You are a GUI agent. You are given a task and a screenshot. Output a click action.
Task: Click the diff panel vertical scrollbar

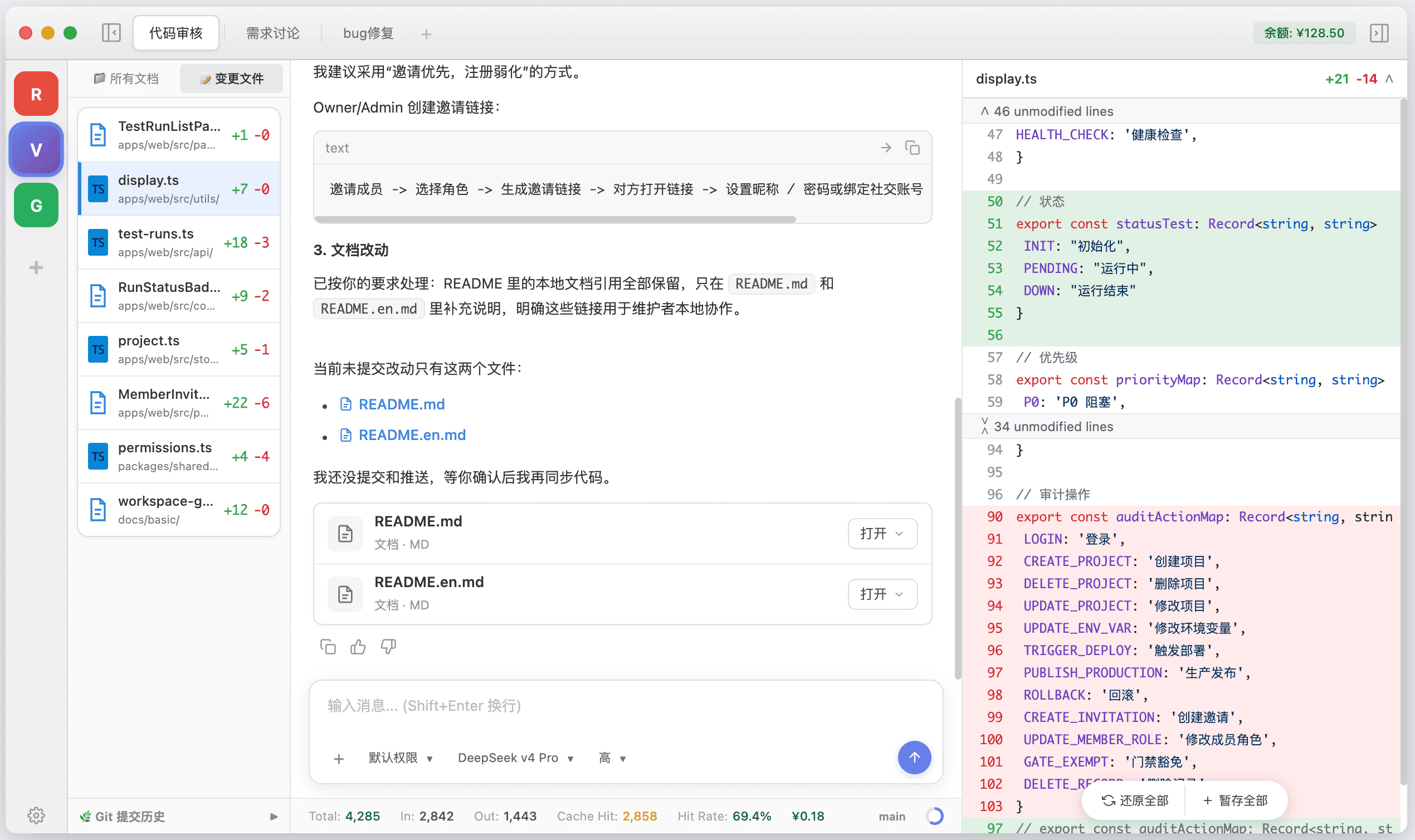click(x=1403, y=442)
